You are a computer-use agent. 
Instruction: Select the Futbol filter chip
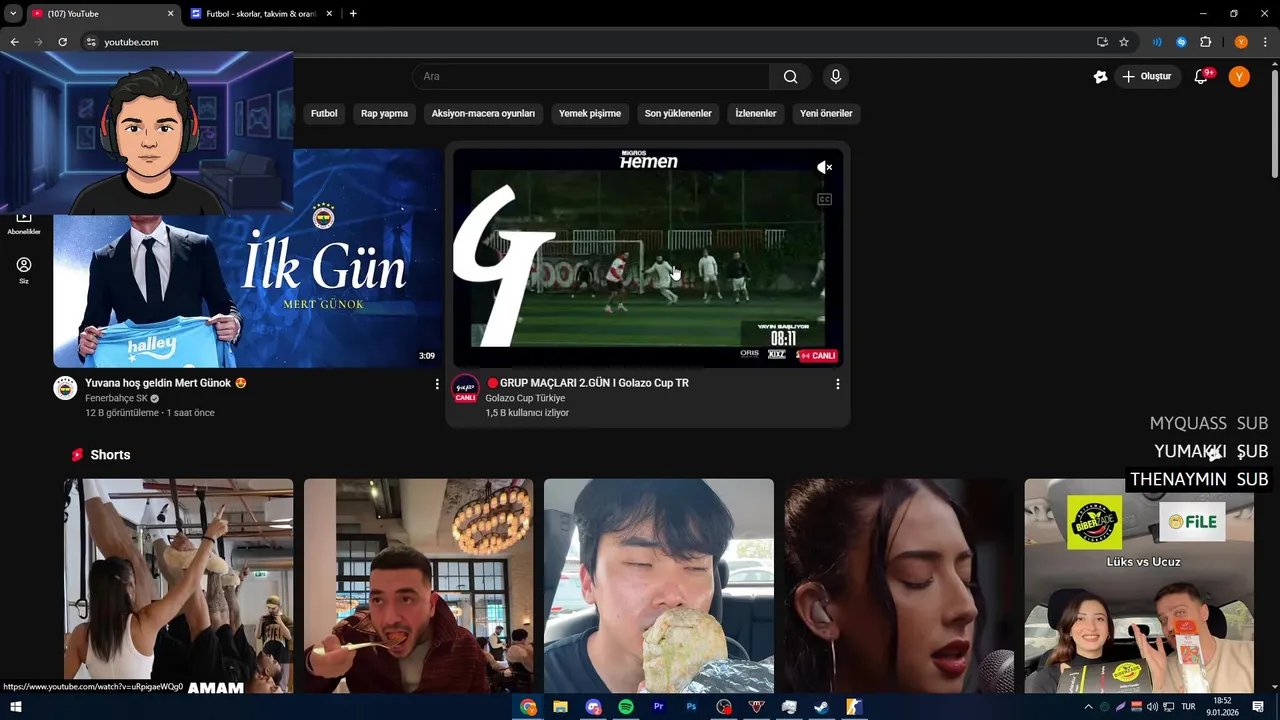pyautogui.click(x=324, y=113)
